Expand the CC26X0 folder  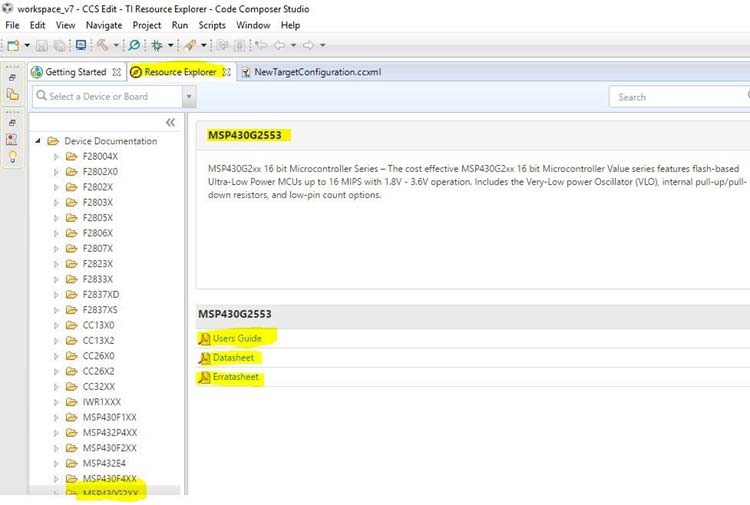56,356
